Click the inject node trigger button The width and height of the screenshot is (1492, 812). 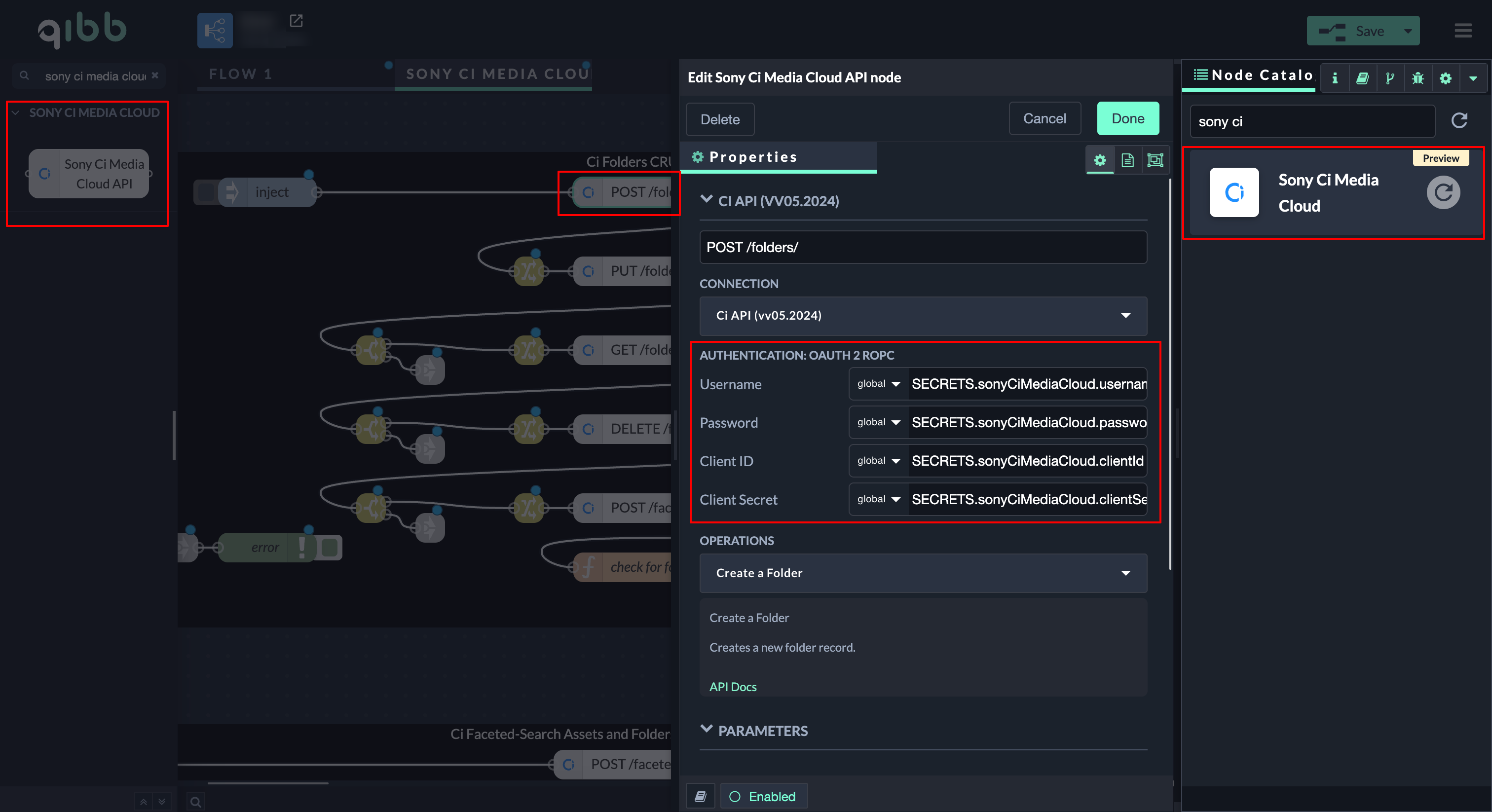click(x=206, y=192)
